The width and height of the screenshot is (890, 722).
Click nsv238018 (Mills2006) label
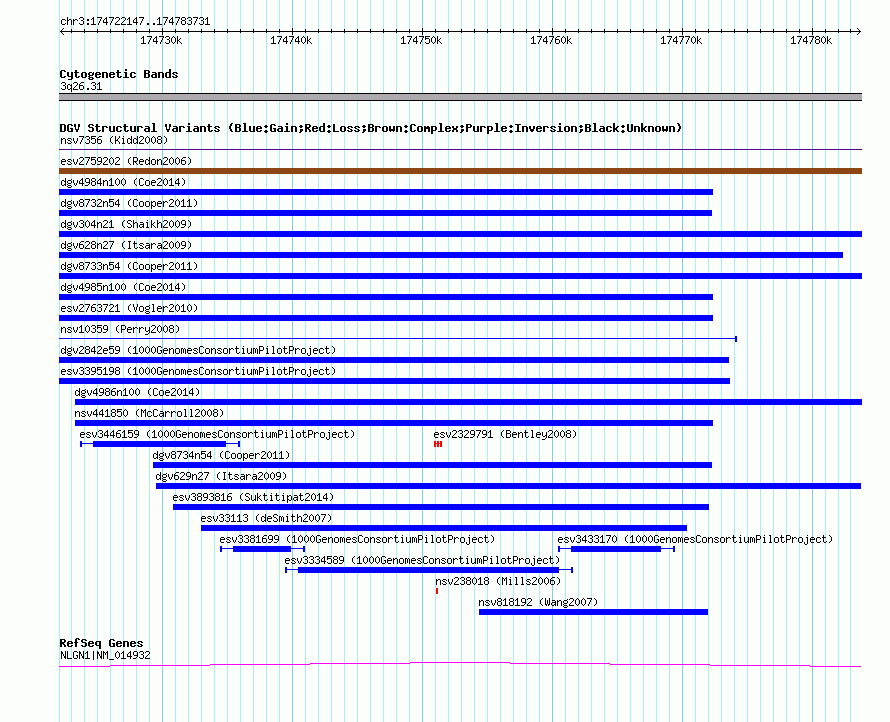pos(498,581)
